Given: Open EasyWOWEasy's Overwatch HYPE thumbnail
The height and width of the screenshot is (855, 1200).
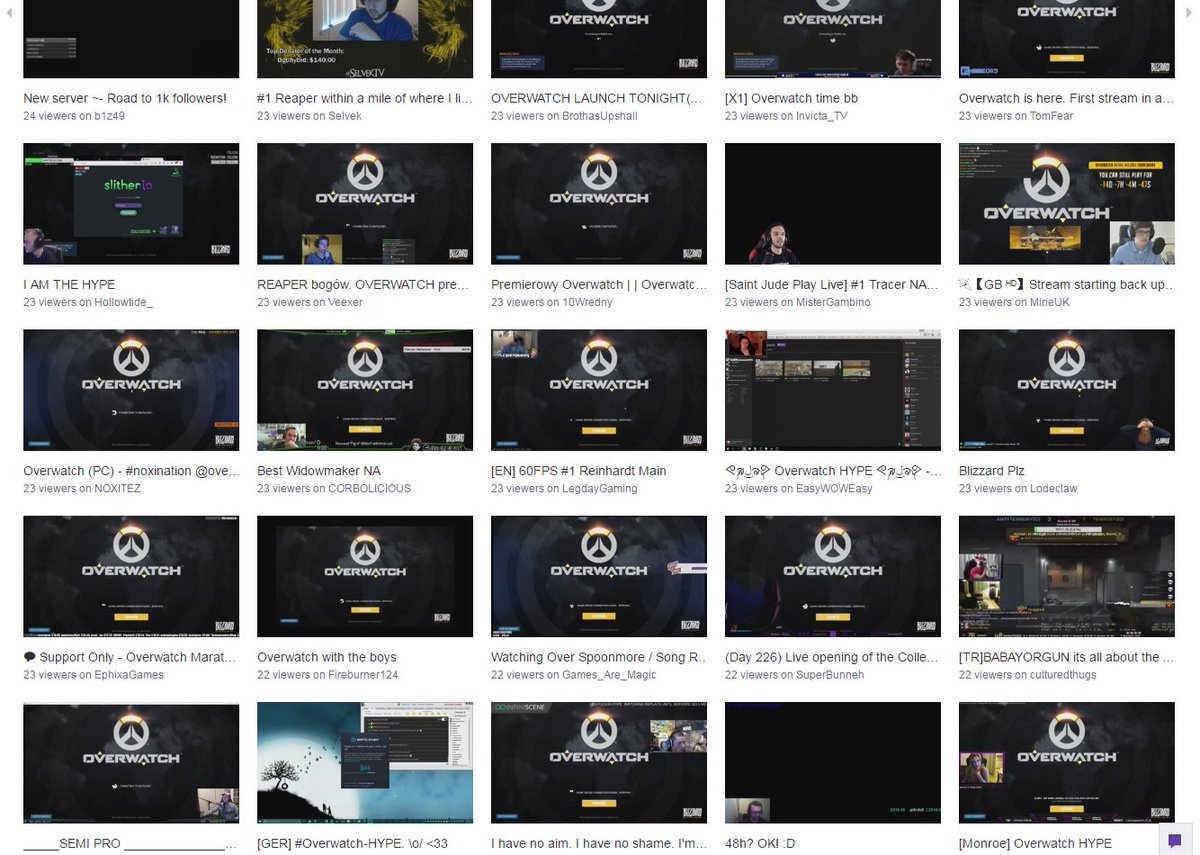Looking at the screenshot, I should click(x=833, y=390).
